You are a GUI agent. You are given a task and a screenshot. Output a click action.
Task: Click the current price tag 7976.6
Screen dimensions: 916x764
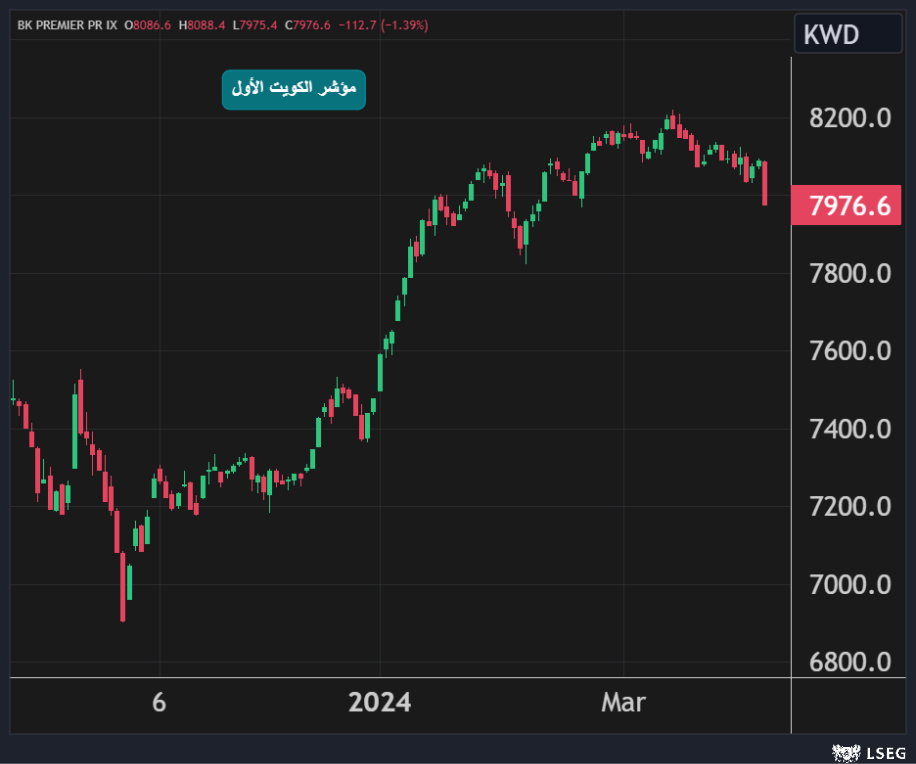click(849, 205)
